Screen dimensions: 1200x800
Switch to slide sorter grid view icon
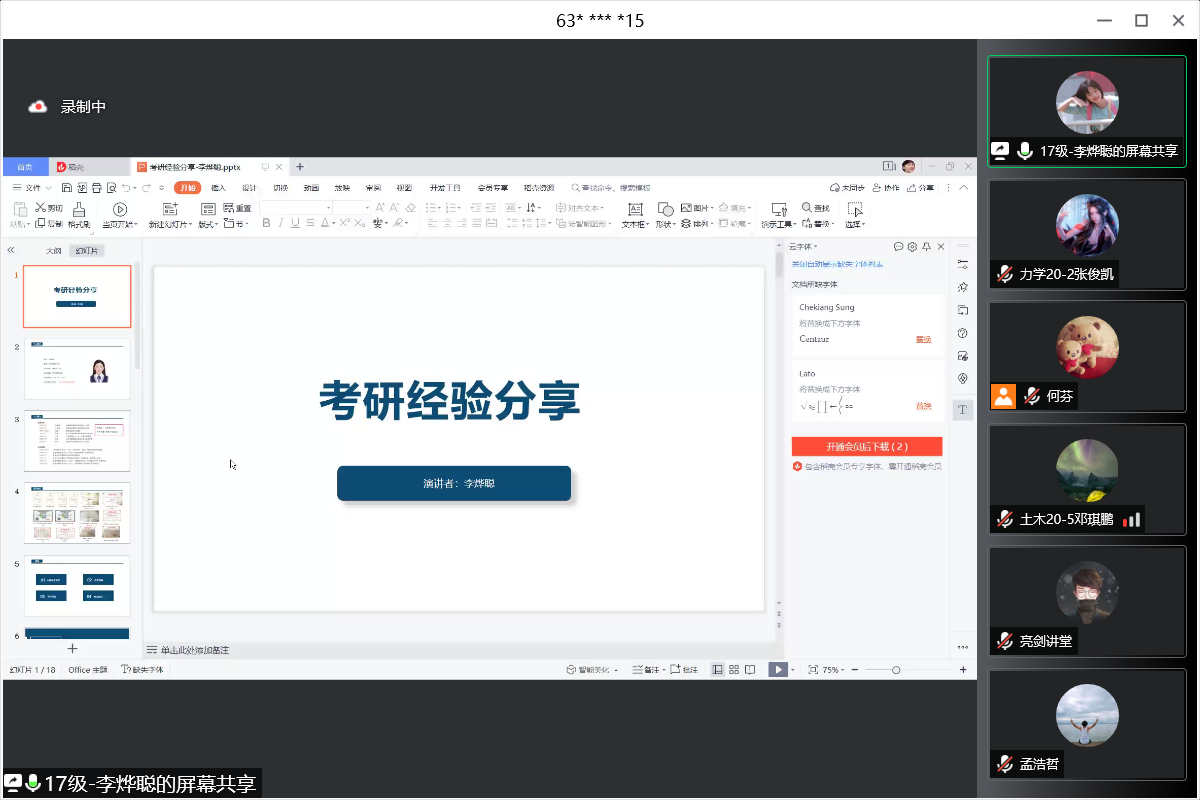coord(734,670)
